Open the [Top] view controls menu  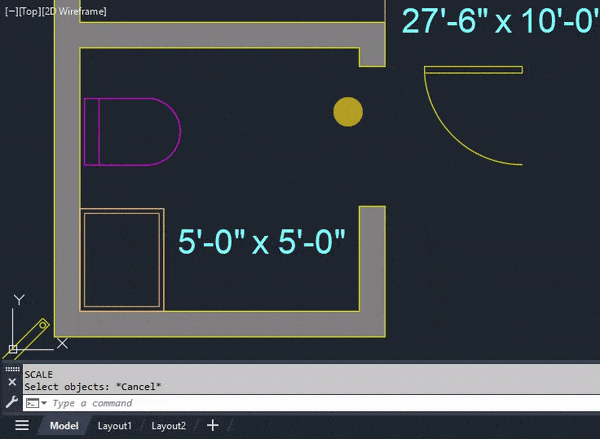pyautogui.click(x=29, y=11)
